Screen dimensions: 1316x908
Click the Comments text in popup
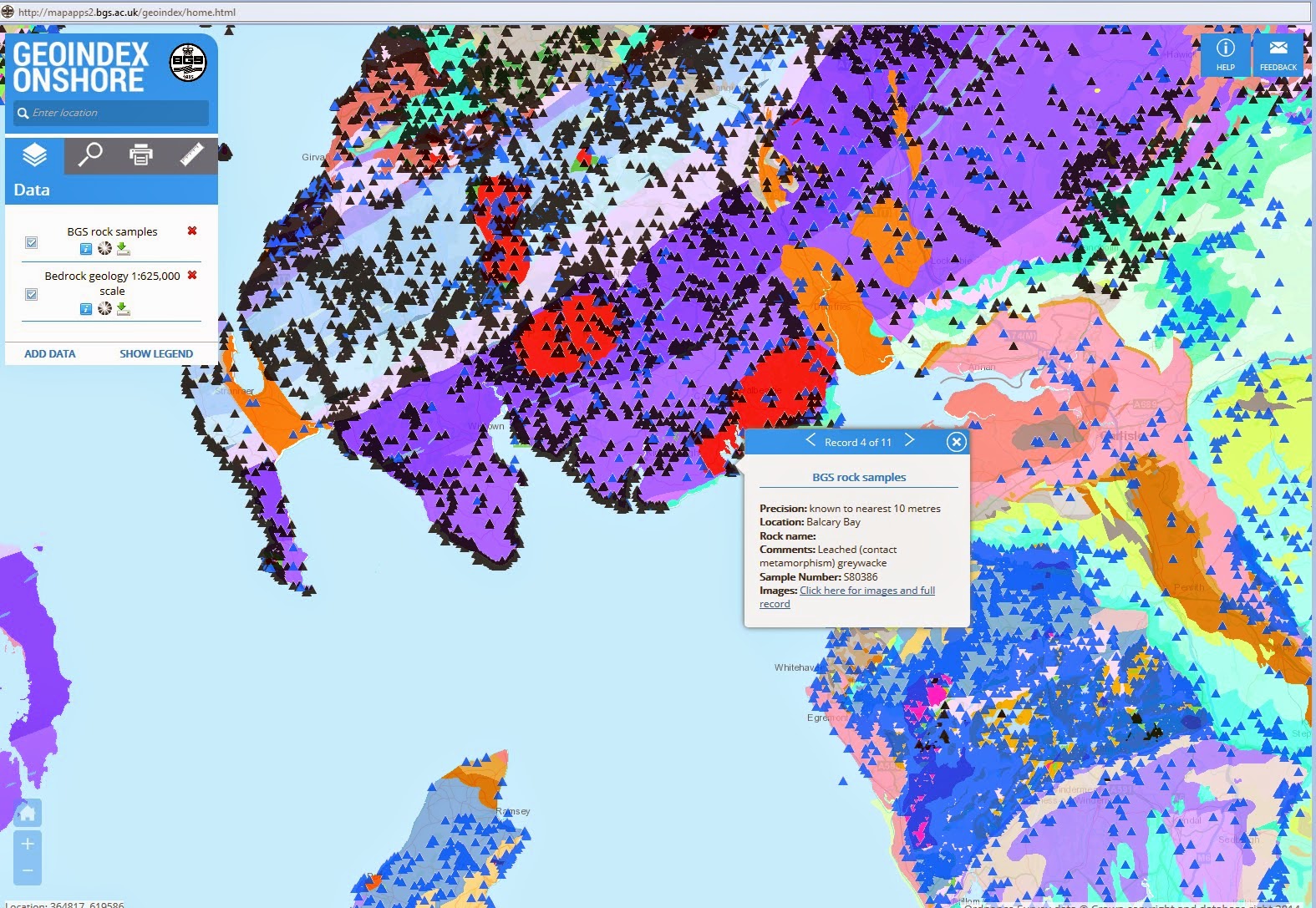point(828,555)
